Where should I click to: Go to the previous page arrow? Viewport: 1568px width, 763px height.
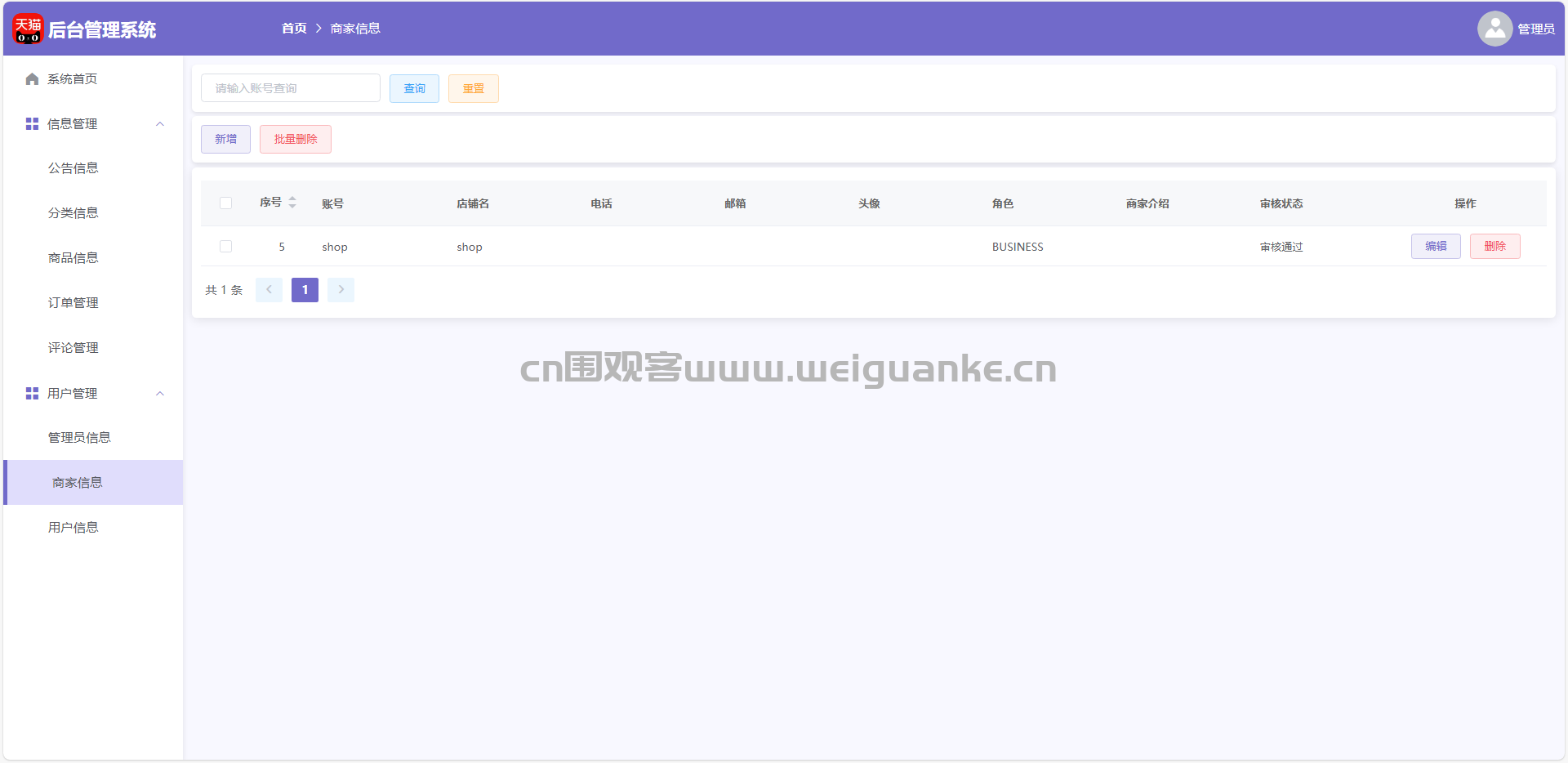[269, 290]
